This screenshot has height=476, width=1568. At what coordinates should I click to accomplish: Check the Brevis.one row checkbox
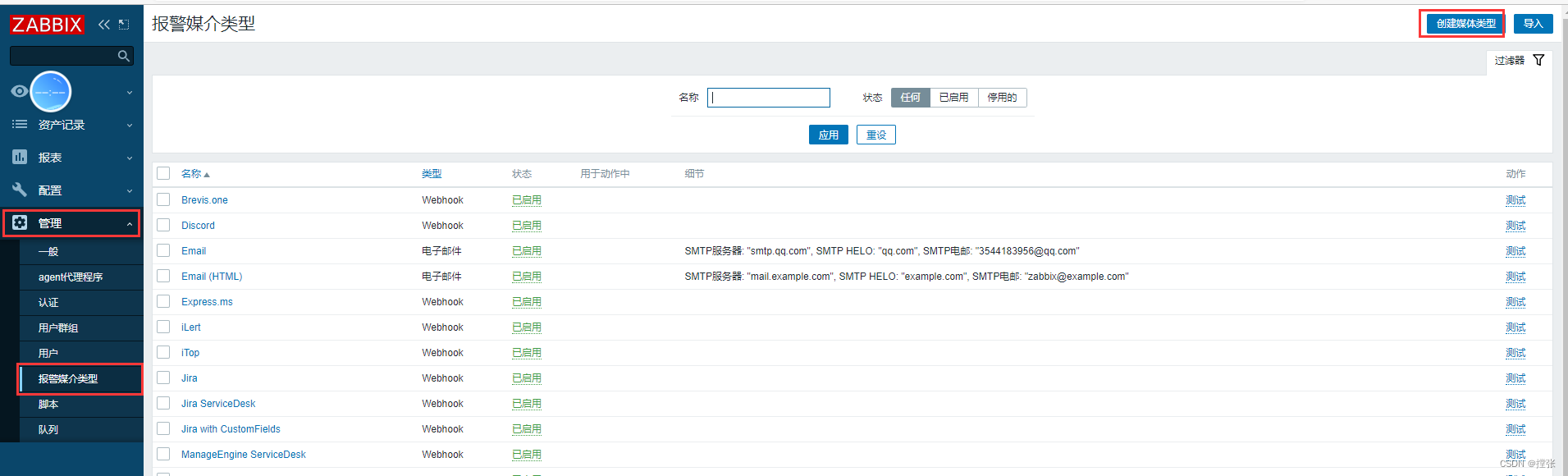point(163,199)
